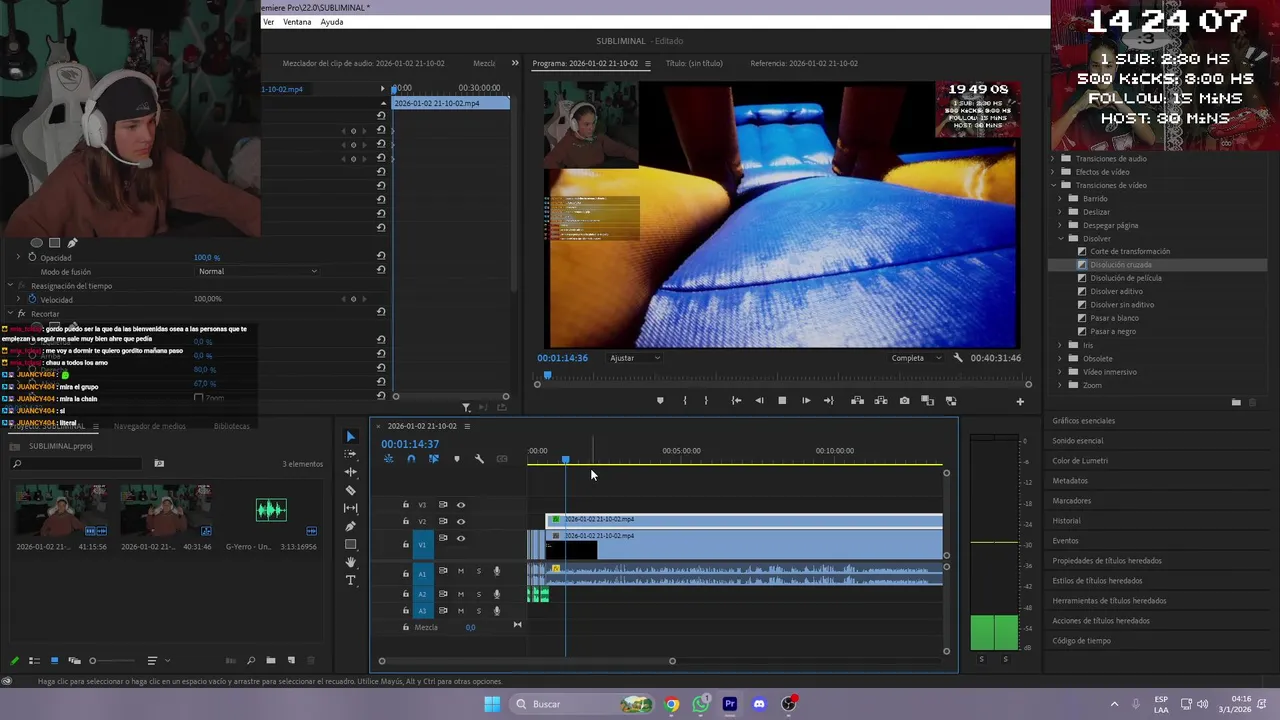Open the Ayuda menu
The image size is (1280, 720).
pyautogui.click(x=332, y=22)
